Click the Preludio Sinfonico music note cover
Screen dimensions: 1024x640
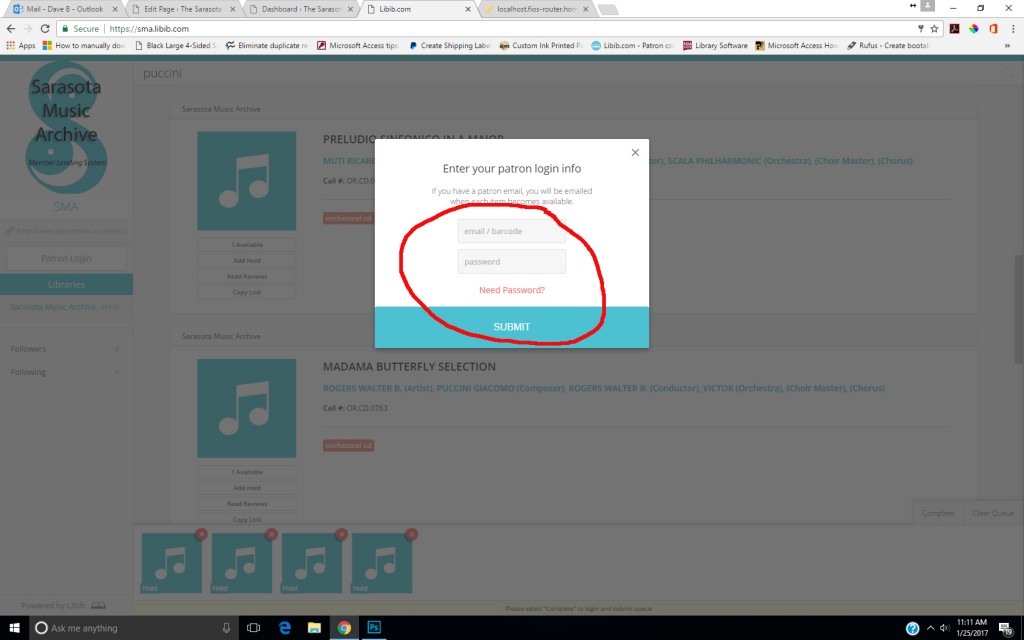(x=247, y=181)
